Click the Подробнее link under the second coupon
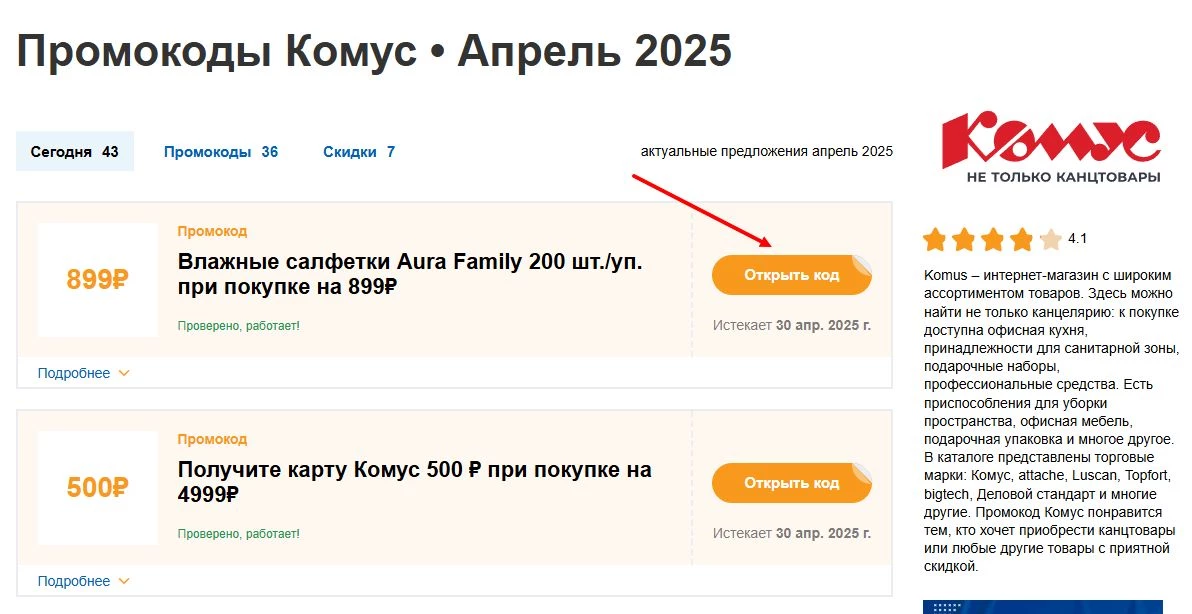Screen dimensions: 1192x614 [72, 581]
